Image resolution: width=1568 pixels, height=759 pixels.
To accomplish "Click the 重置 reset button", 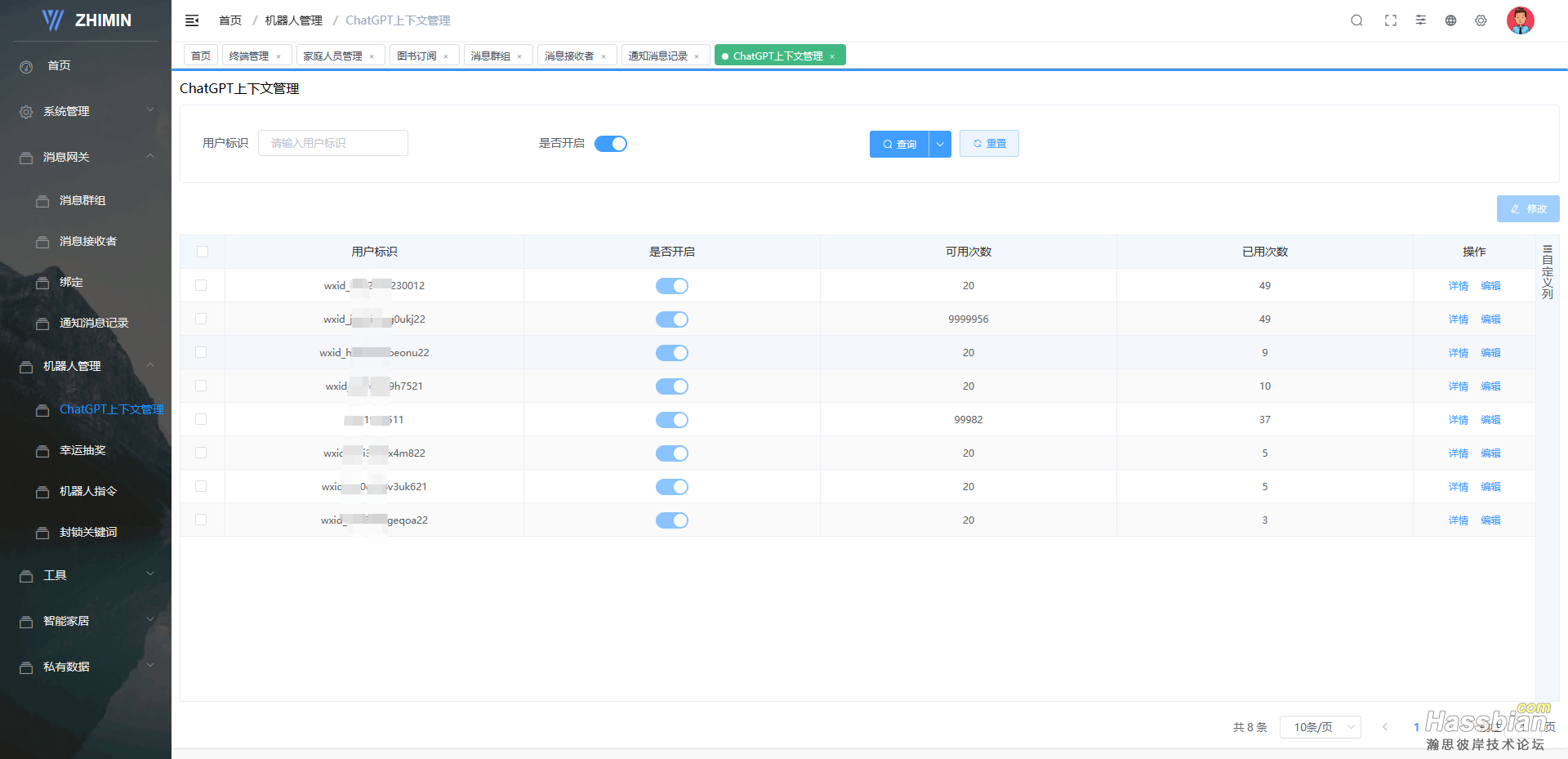I will (x=989, y=144).
